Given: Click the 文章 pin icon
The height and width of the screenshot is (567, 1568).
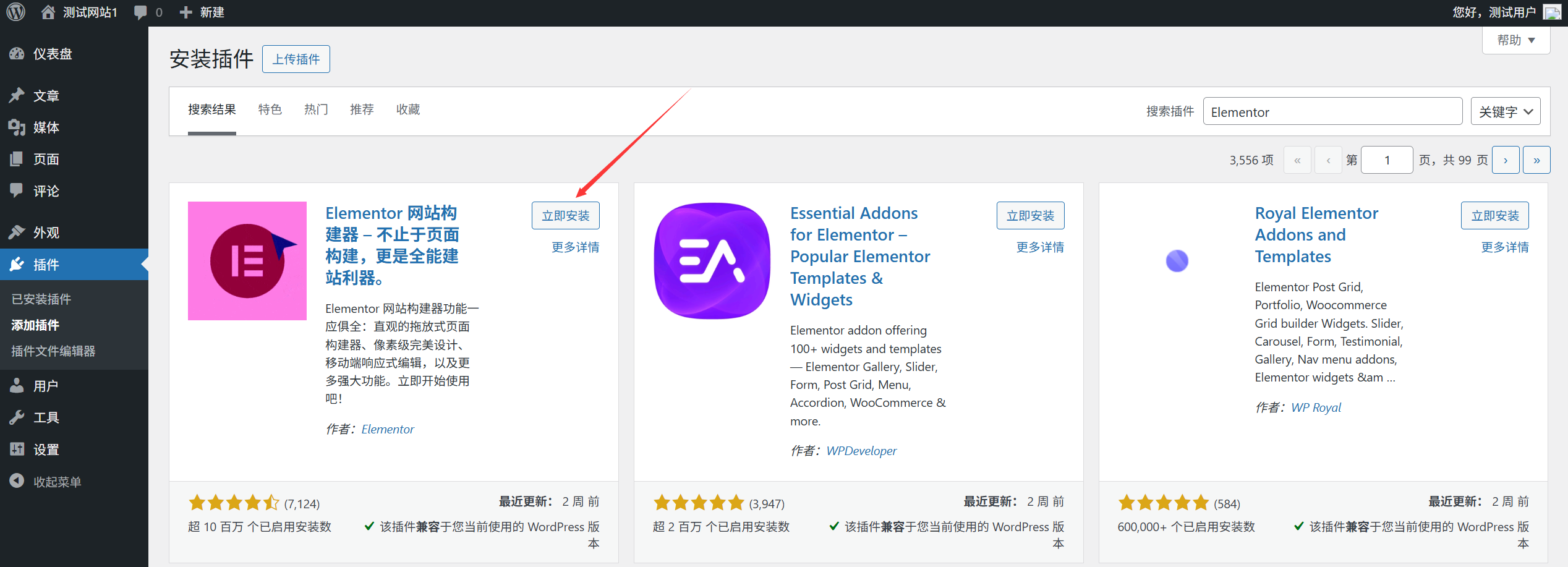Looking at the screenshot, I should 17,95.
